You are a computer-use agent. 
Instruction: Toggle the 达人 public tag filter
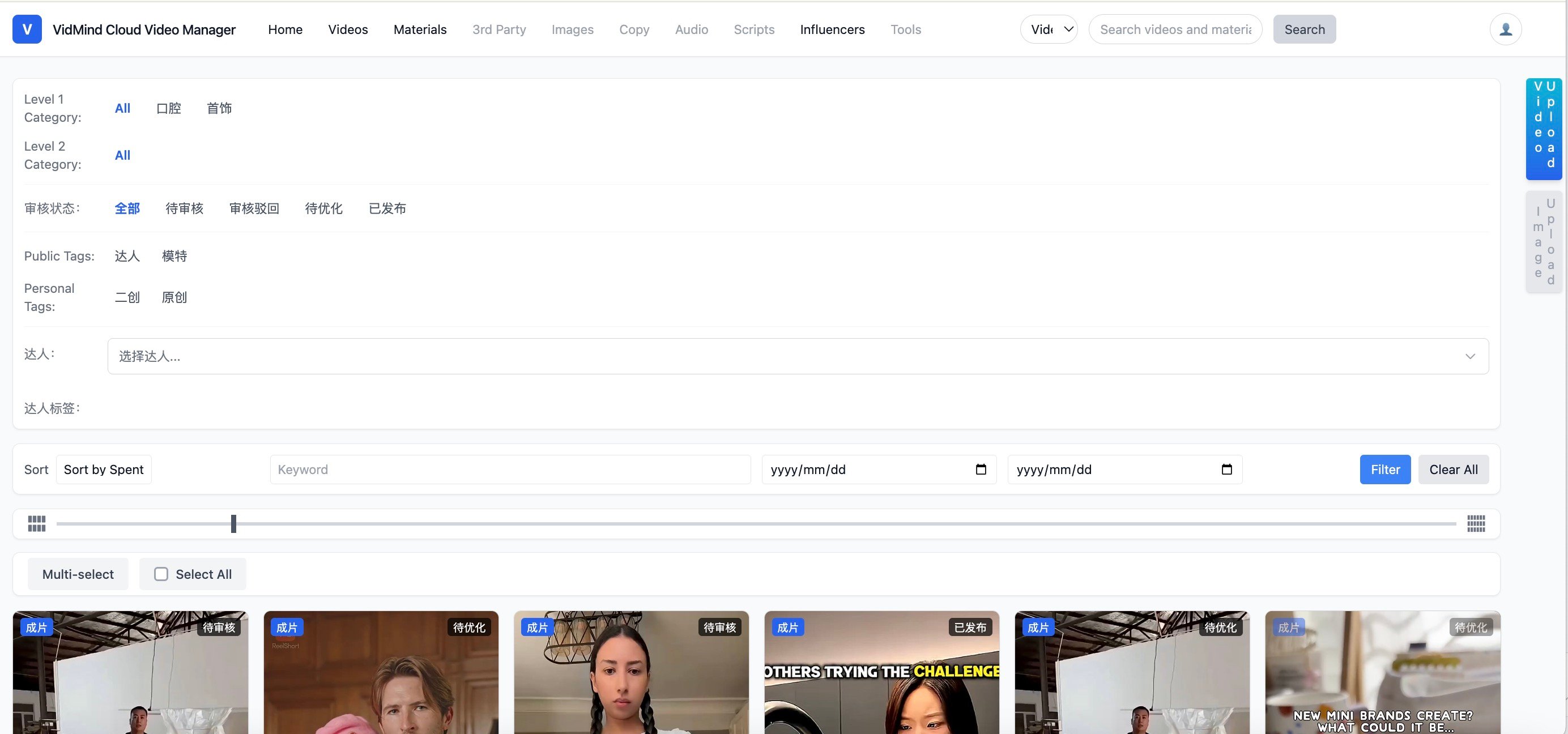coord(127,256)
